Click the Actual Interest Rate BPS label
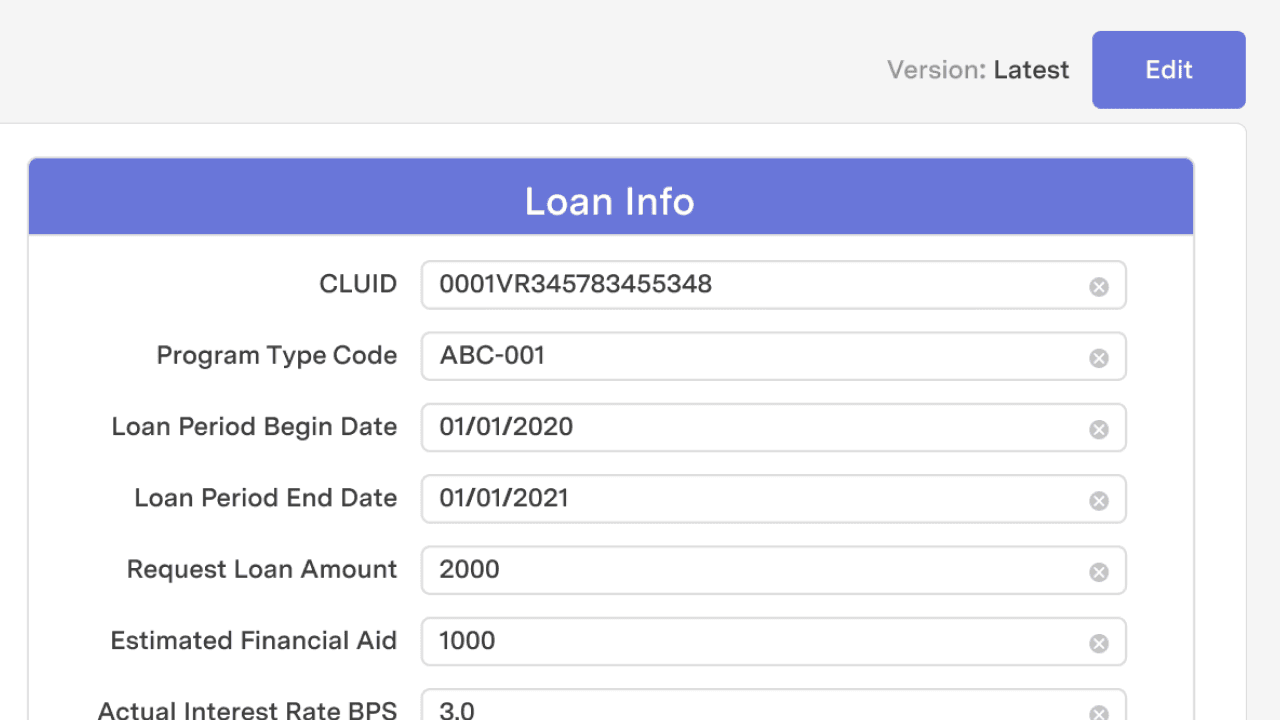 click(247, 709)
